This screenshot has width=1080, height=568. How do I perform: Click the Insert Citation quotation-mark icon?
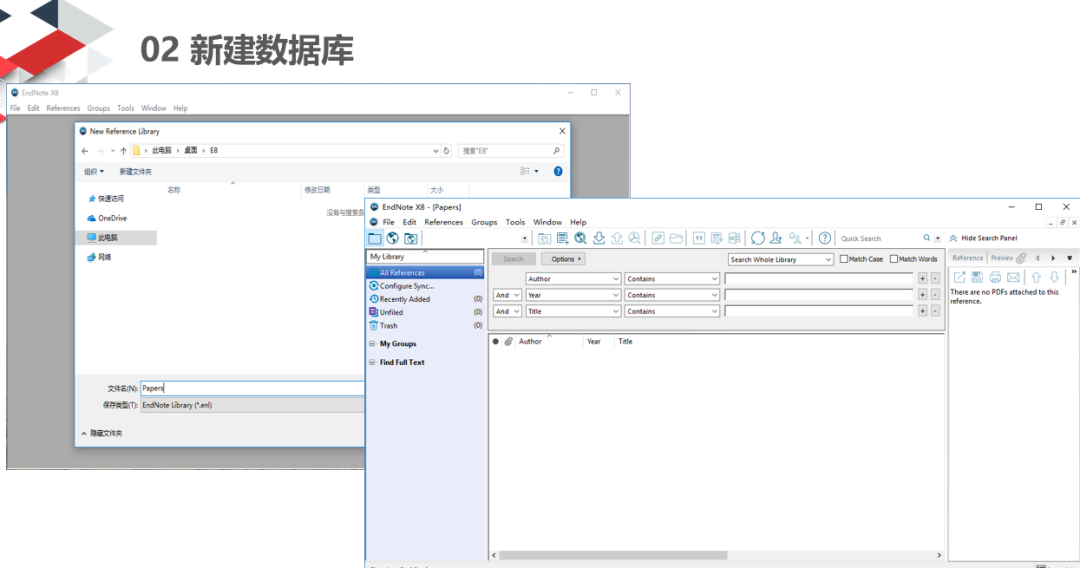point(698,238)
